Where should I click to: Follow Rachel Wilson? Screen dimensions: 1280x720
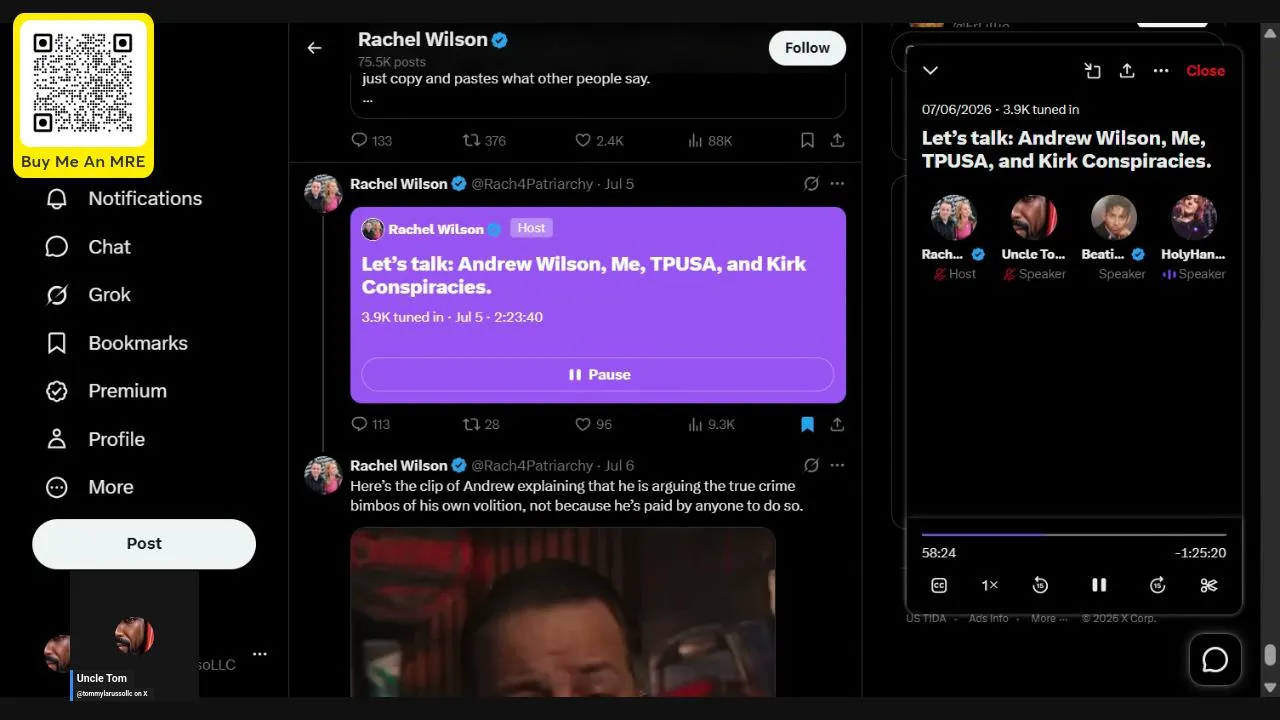(x=807, y=48)
